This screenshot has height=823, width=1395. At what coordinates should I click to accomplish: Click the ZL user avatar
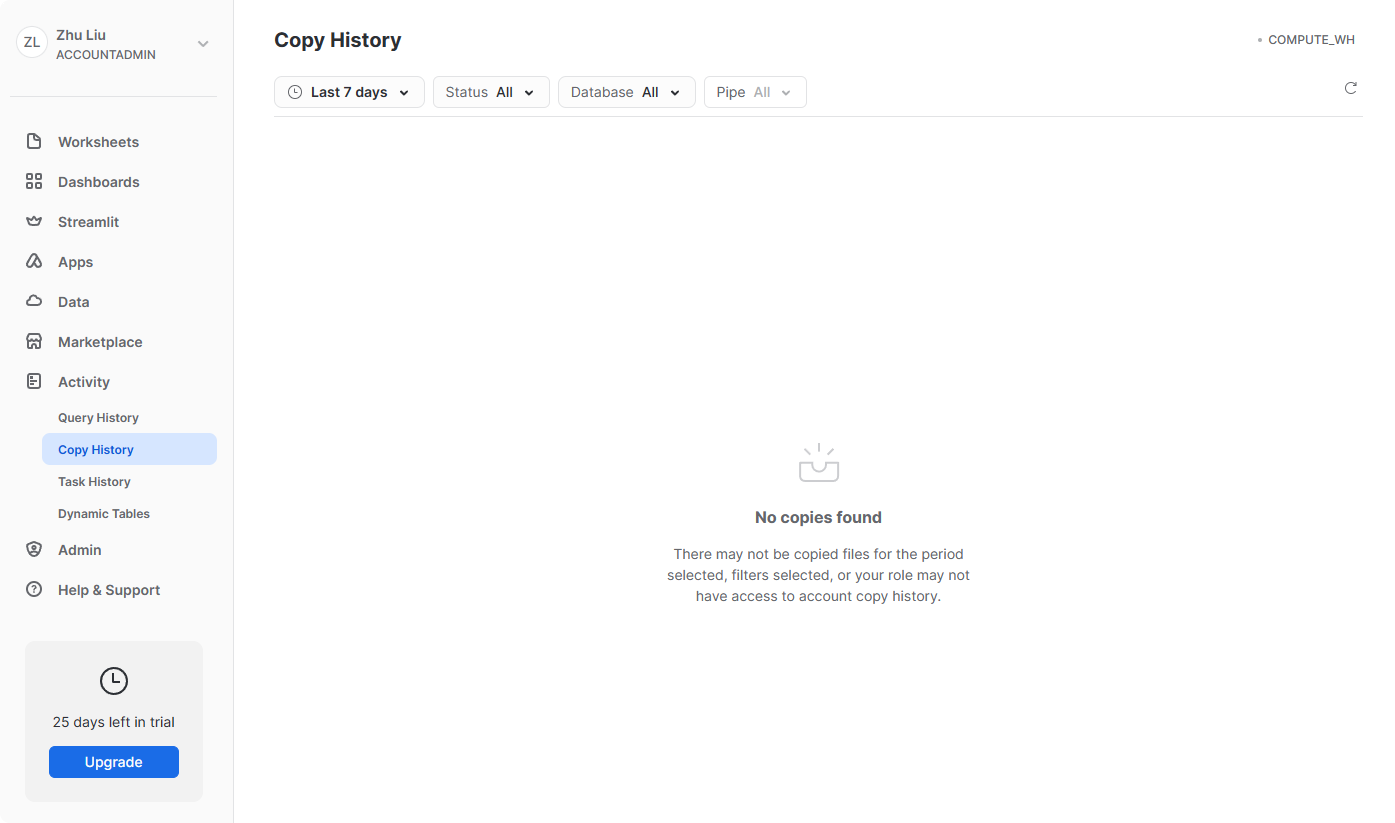pyautogui.click(x=32, y=42)
